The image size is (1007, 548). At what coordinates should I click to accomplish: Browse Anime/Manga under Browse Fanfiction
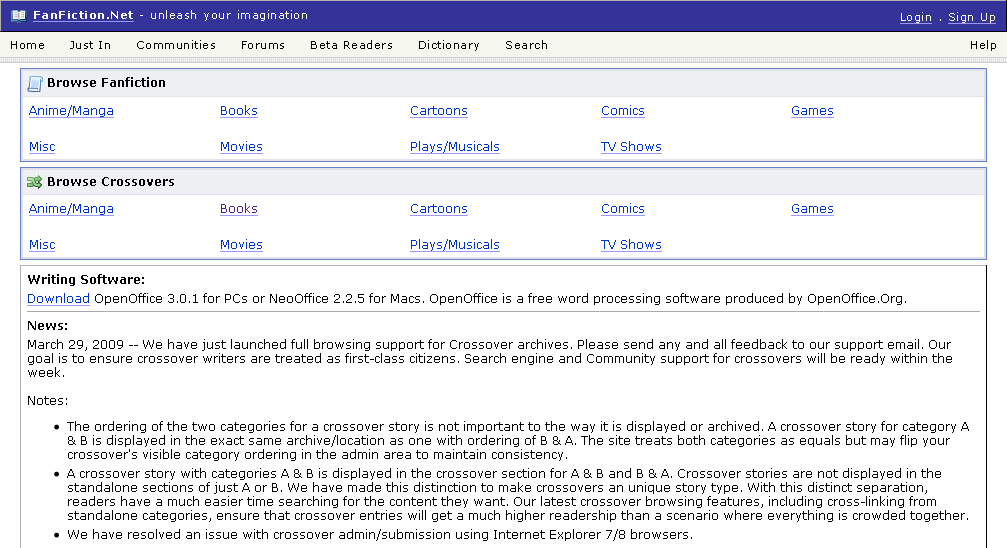71,110
